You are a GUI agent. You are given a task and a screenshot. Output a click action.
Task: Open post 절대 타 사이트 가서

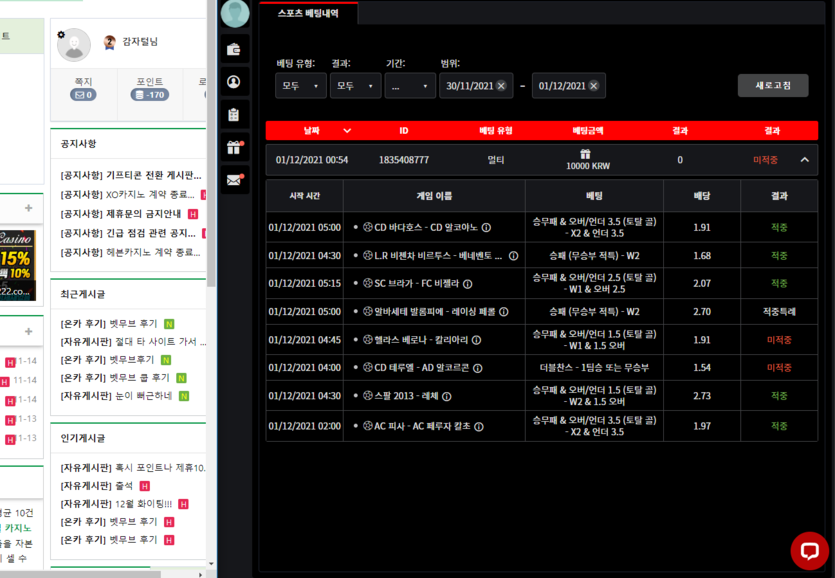click(x=133, y=341)
